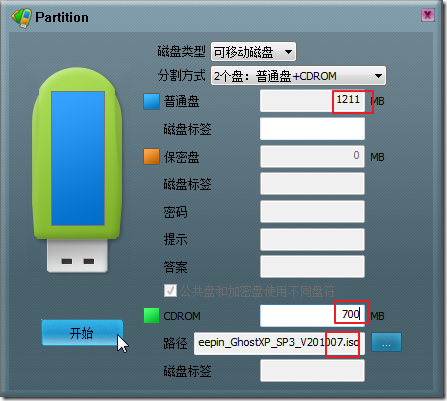The height and width of the screenshot is (401, 447).
Task: Open the 磁盘类型 dropdown showing 可移动磁盘
Action: [253, 52]
